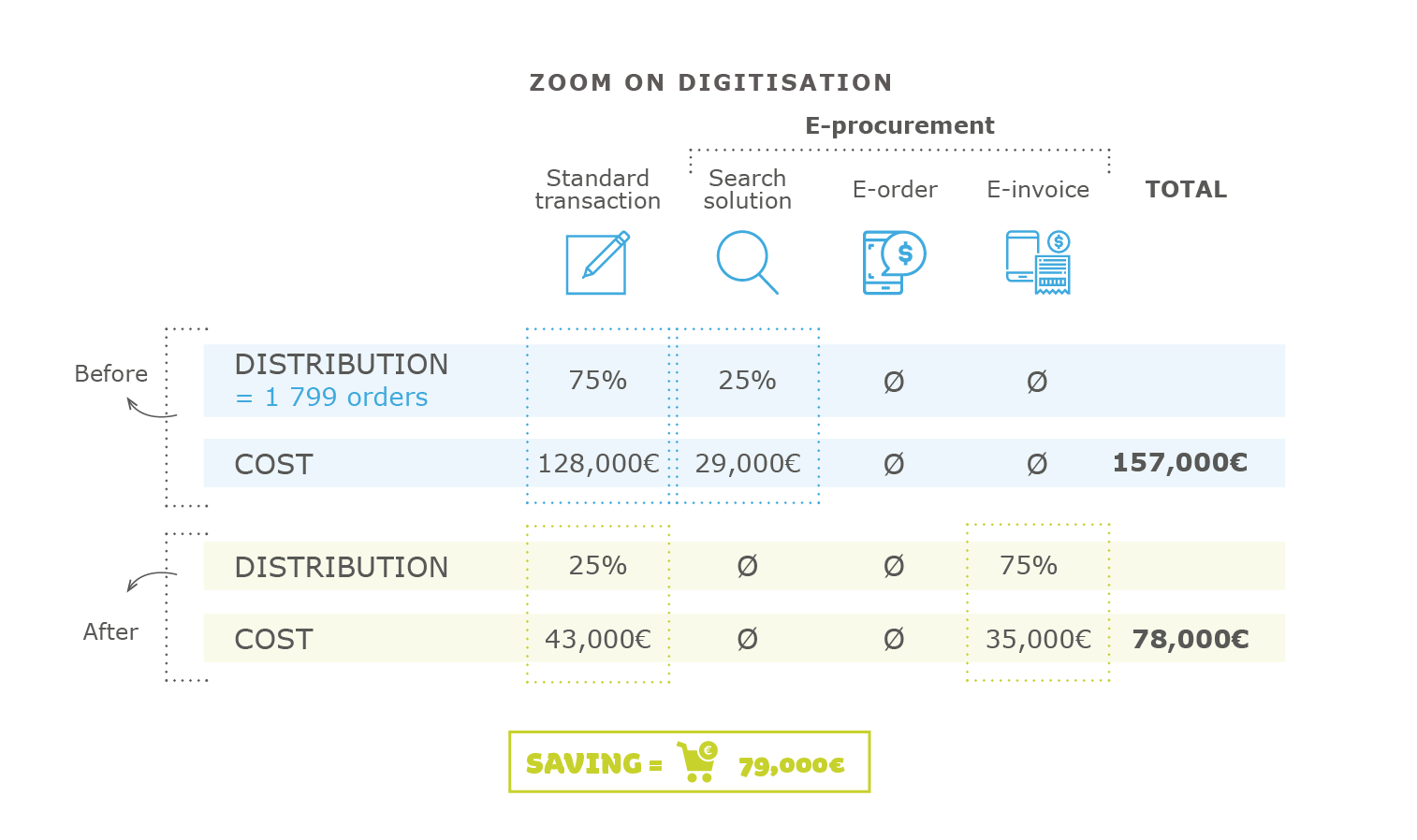
Task: Click the E-invoice receipt icon
Action: click(1038, 262)
